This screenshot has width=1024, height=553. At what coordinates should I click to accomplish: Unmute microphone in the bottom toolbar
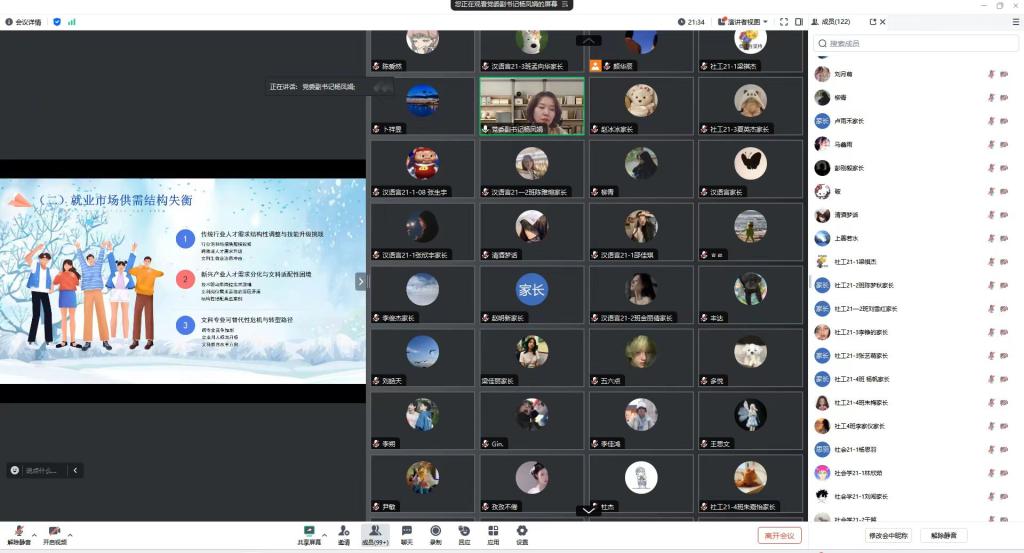tap(18, 533)
